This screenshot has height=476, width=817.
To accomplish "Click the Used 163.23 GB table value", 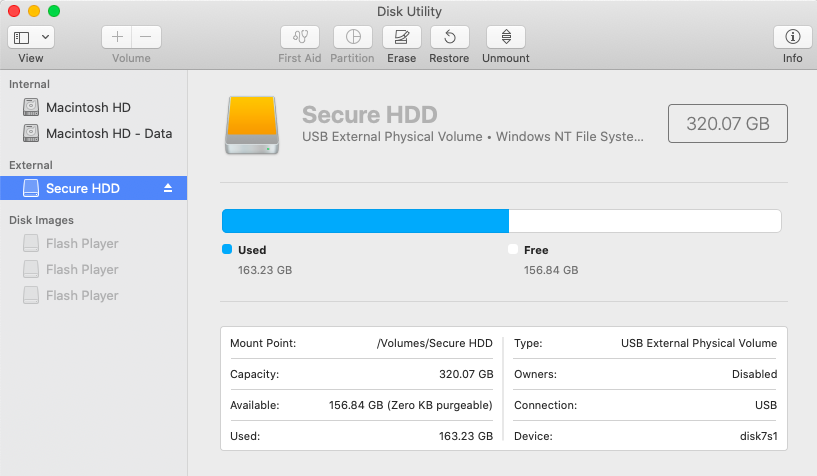I will (466, 436).
